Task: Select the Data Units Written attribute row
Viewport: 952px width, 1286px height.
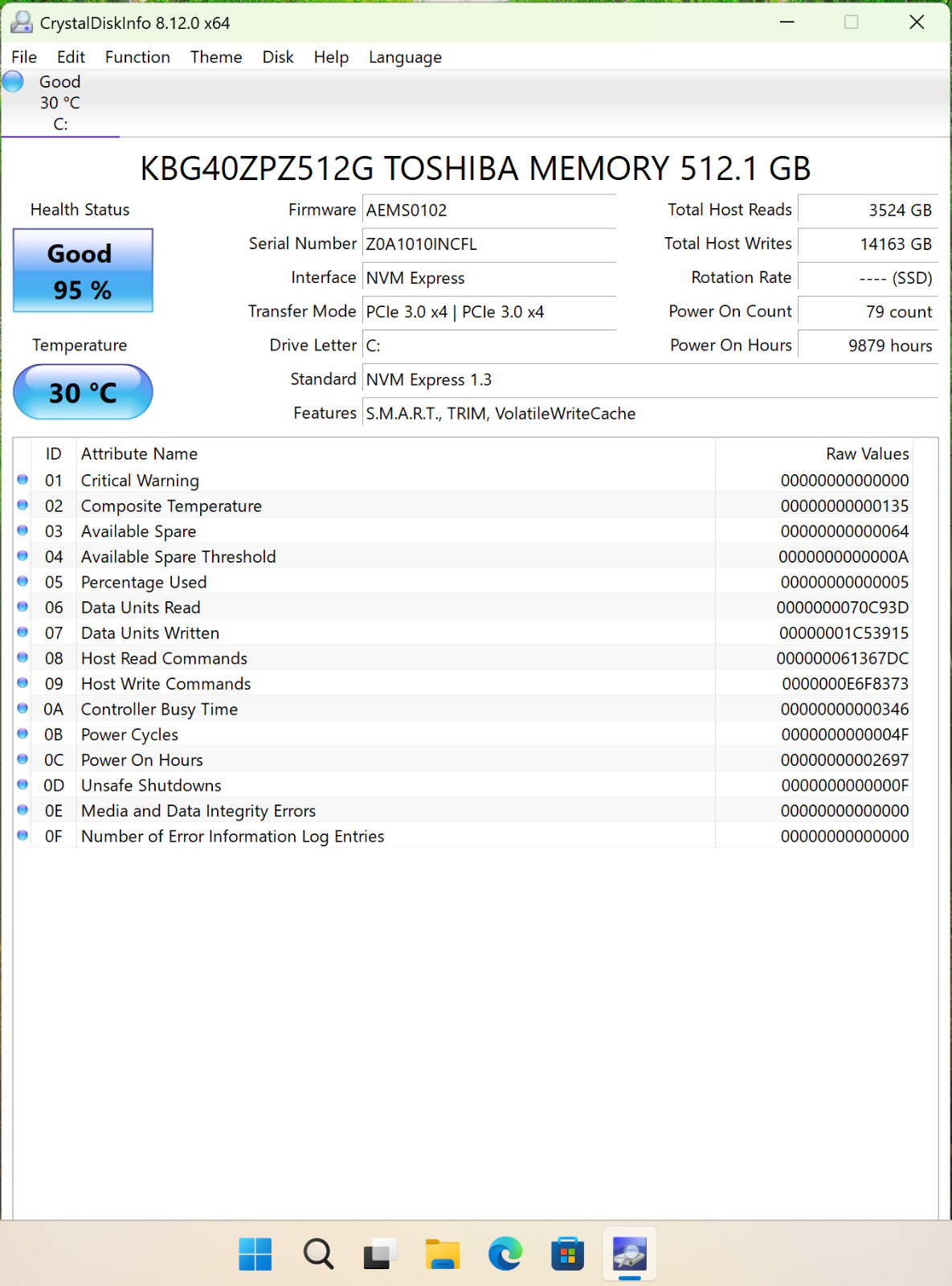Action: pyautogui.click(x=464, y=633)
